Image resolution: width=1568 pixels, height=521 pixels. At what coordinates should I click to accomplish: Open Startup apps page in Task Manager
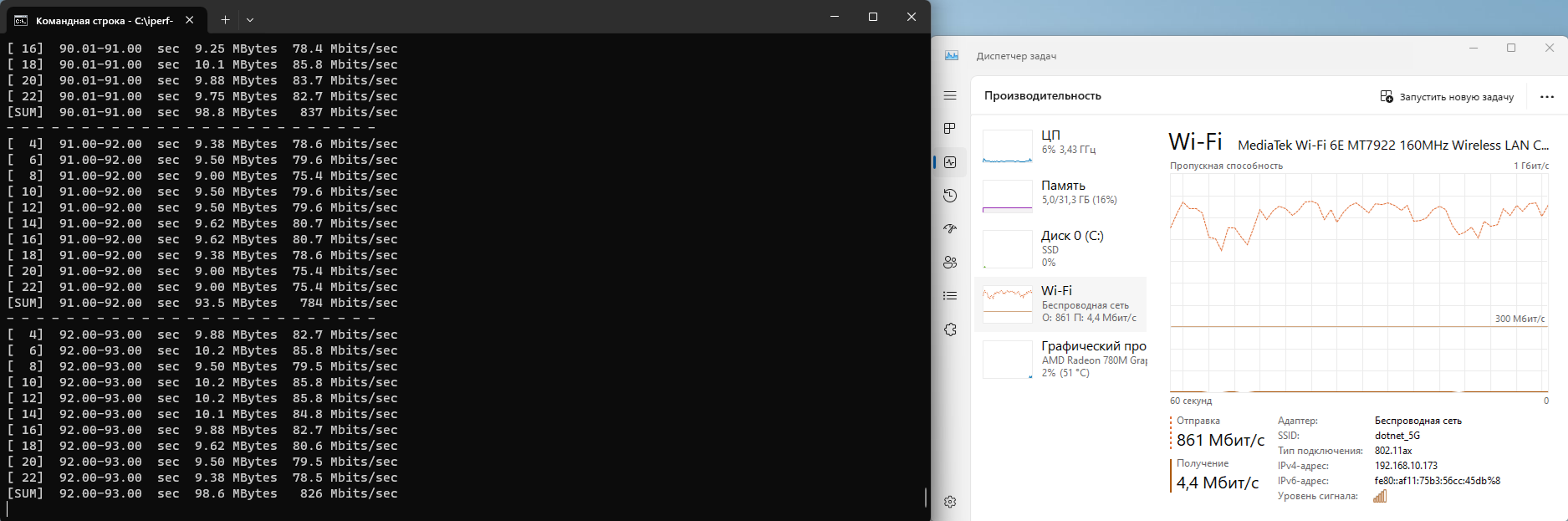click(x=950, y=228)
